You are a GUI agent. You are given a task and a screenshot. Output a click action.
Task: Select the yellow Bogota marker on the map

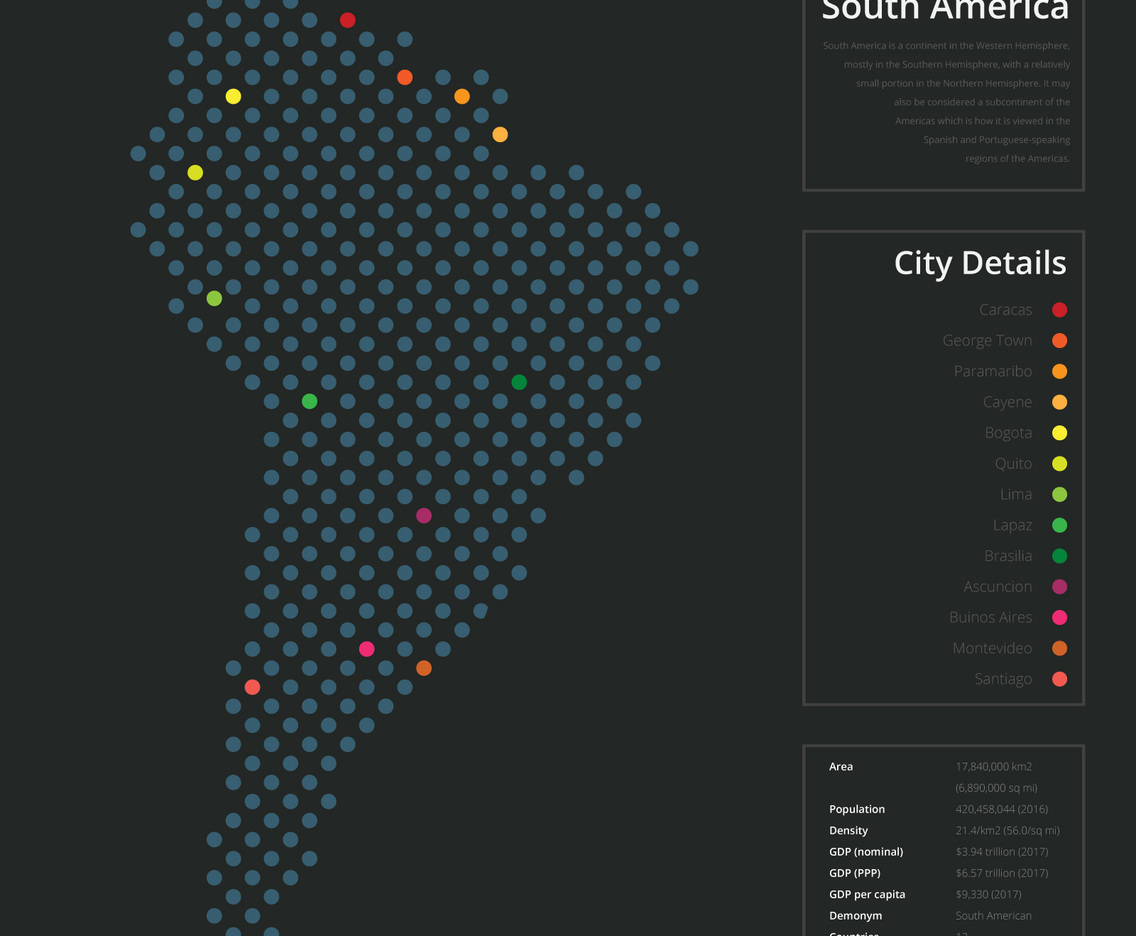233,95
